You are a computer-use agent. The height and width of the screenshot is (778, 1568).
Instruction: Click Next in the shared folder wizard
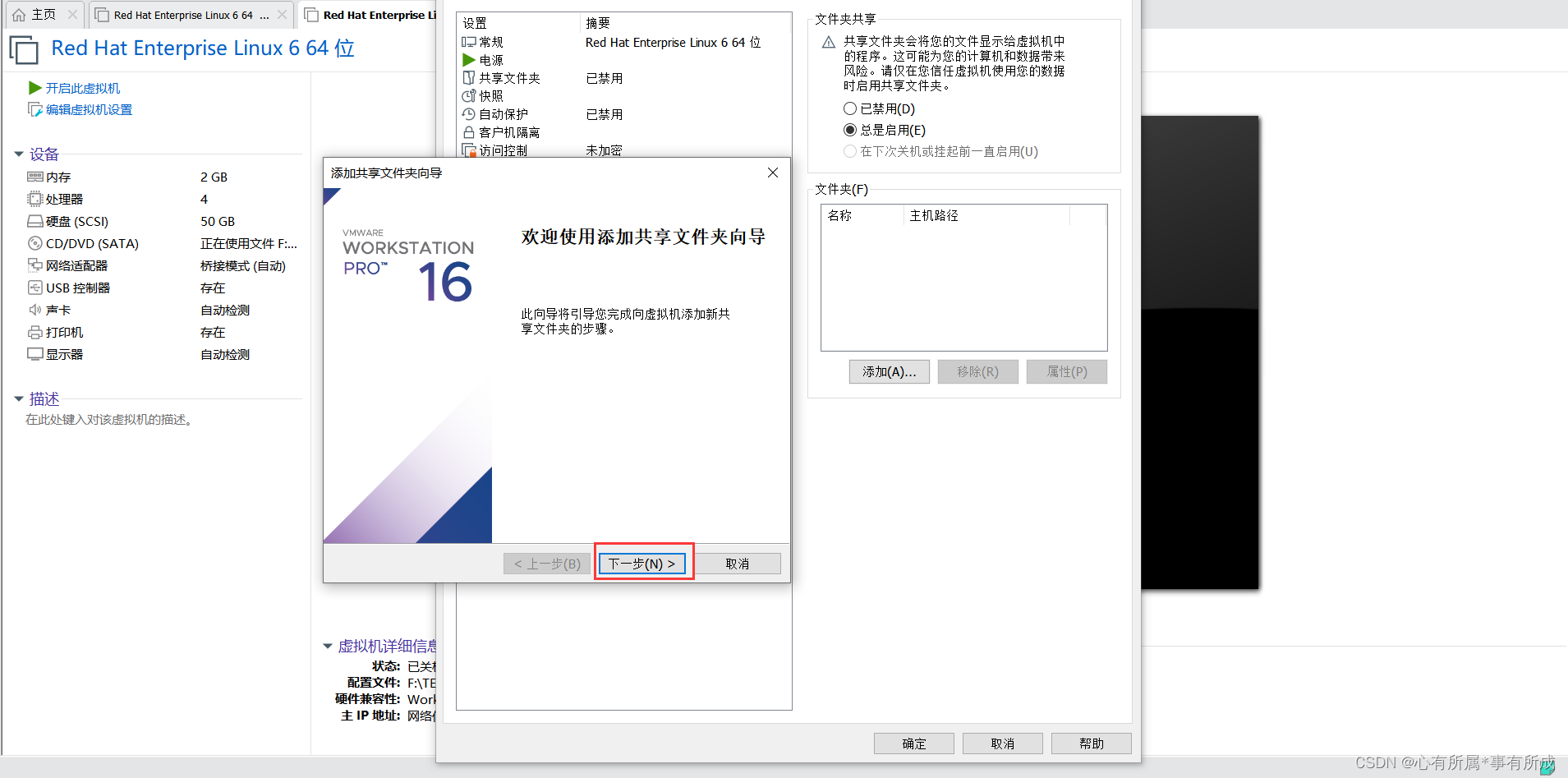click(x=641, y=564)
